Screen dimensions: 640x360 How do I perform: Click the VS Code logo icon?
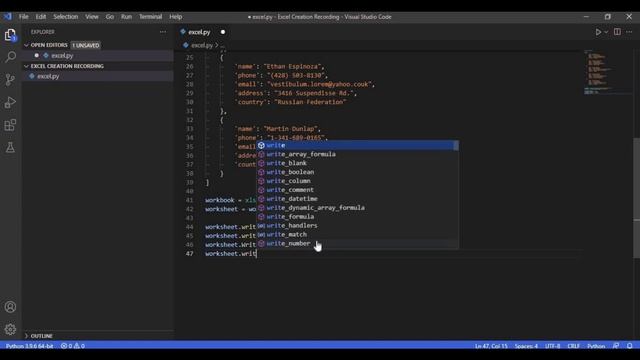point(8,17)
